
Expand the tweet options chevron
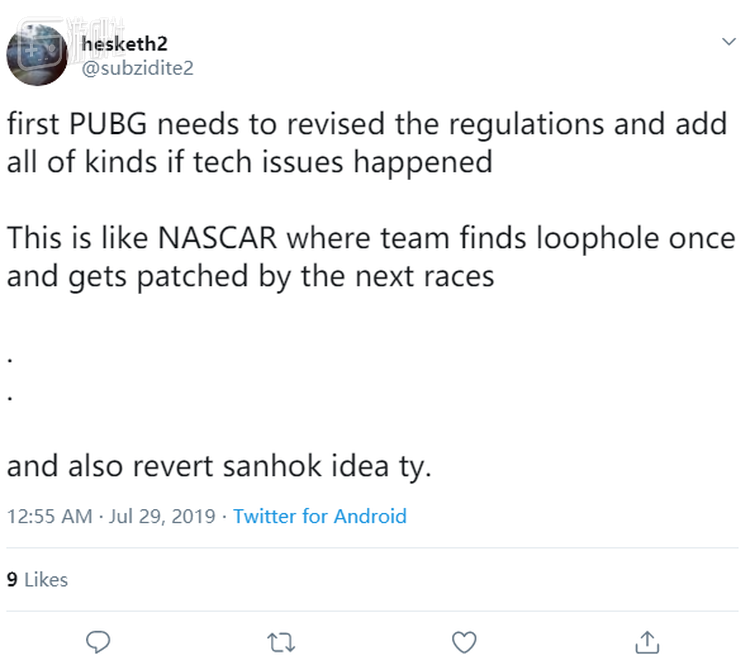click(729, 42)
